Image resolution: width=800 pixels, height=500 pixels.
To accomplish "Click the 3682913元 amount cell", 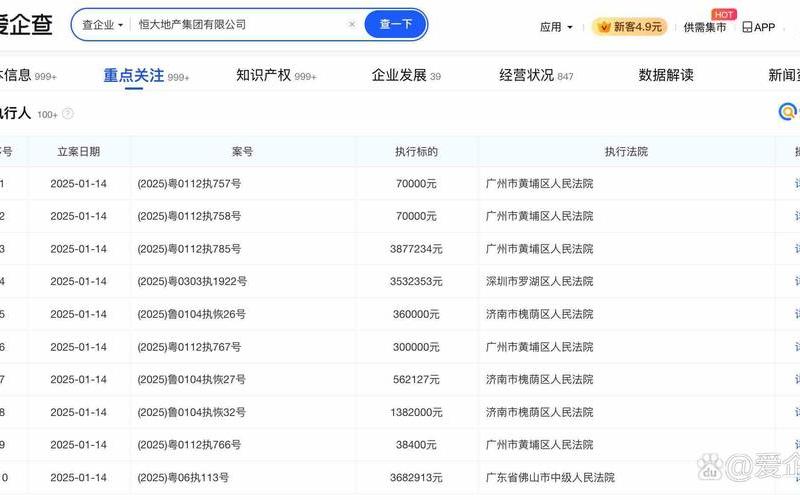I will pos(416,478).
